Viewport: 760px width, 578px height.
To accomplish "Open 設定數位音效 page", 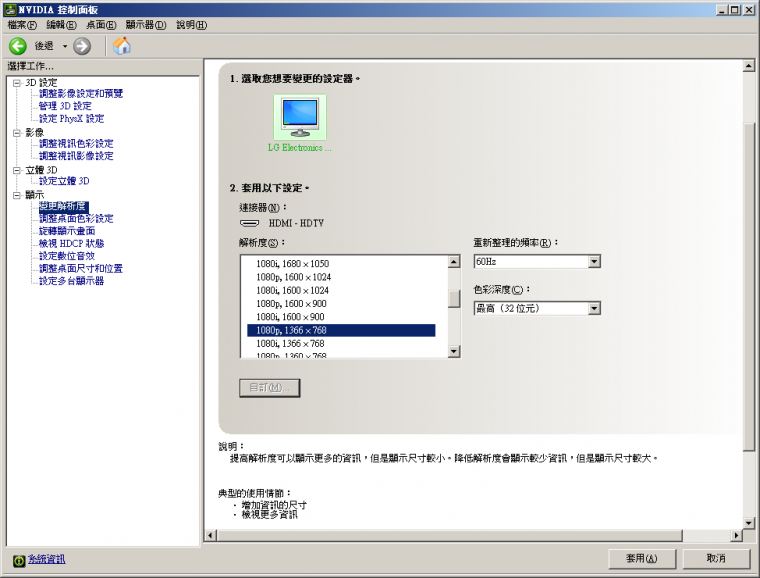I will pyautogui.click(x=67, y=256).
